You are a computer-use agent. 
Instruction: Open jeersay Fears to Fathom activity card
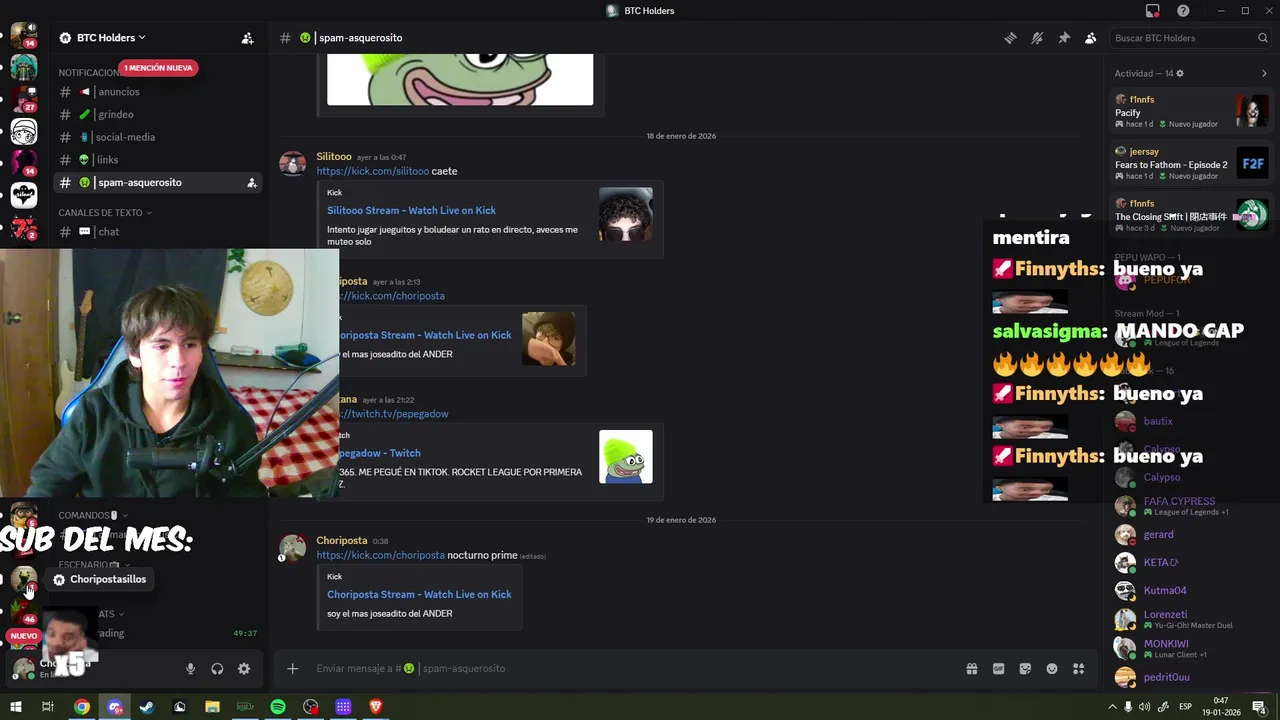pyautogui.click(x=1192, y=163)
